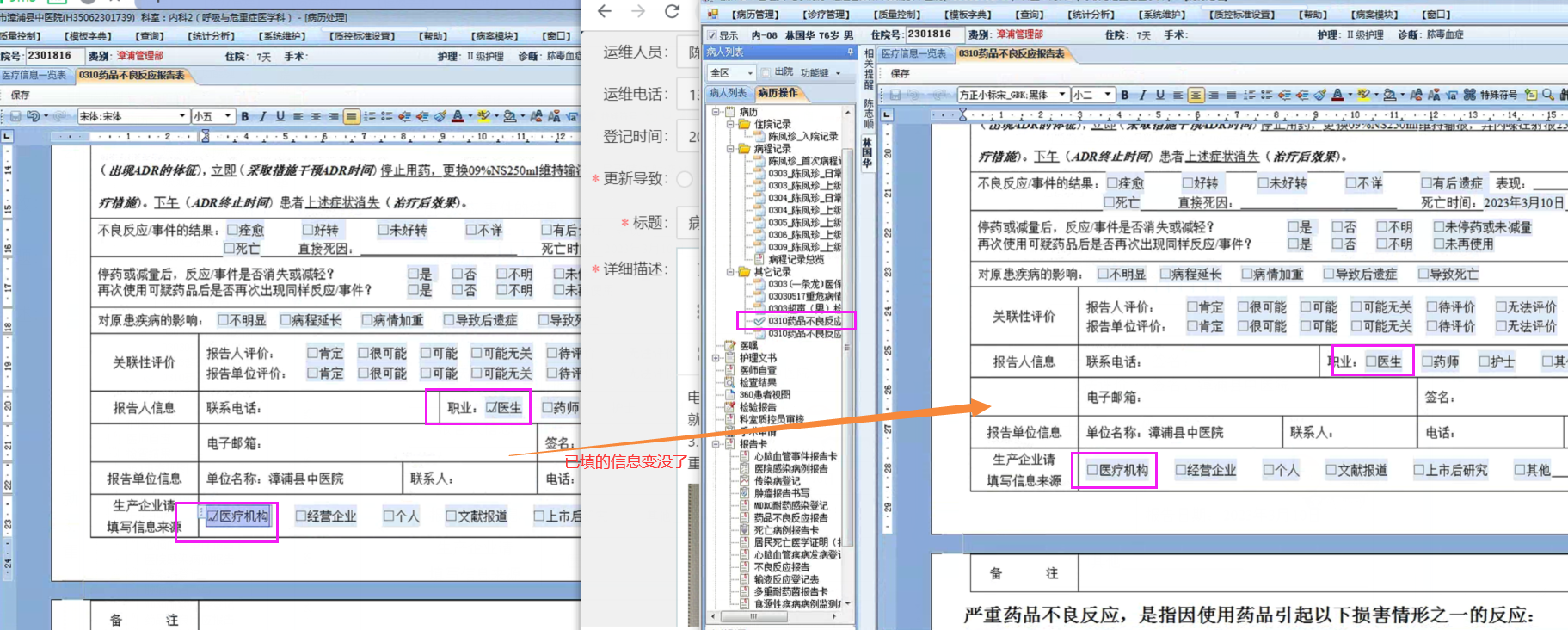
Task: Click Underline icon in left editor toolbar
Action: (280, 116)
